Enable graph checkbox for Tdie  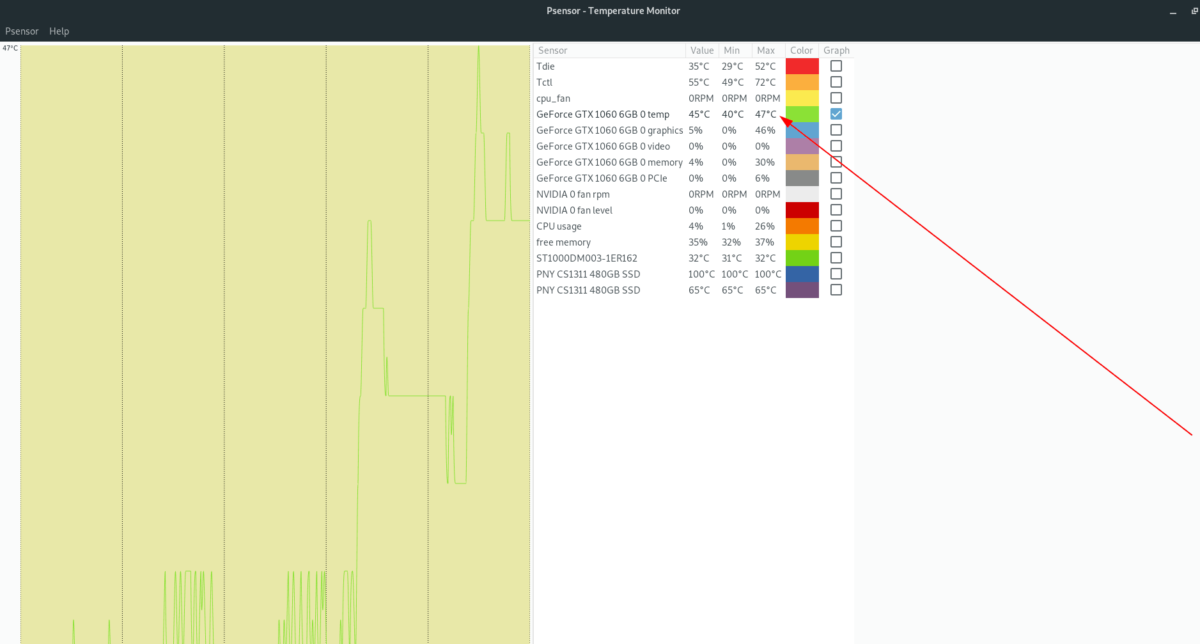pos(836,66)
